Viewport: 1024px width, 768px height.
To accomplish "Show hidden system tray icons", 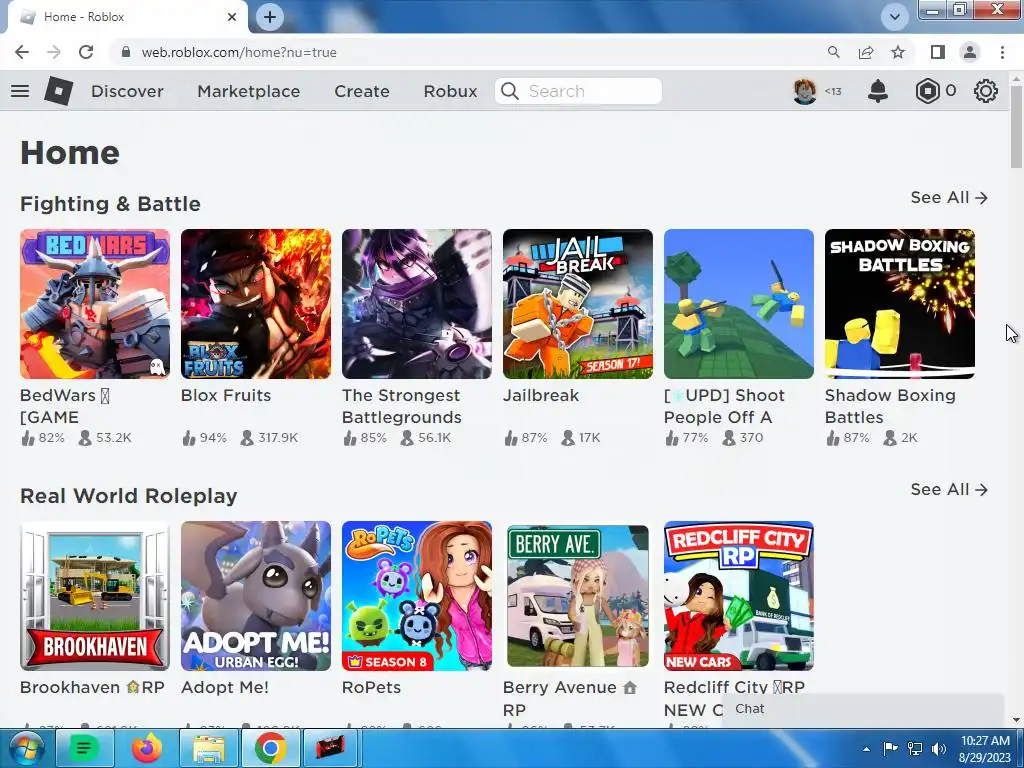I will [x=867, y=749].
